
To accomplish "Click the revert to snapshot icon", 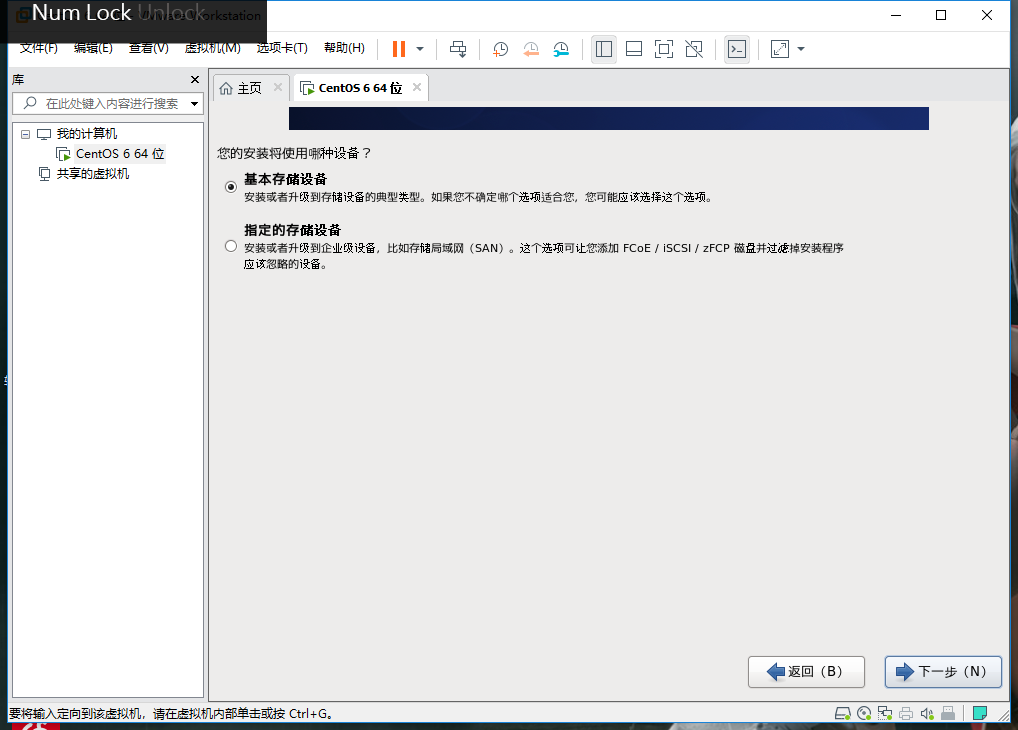I will click(x=530, y=49).
